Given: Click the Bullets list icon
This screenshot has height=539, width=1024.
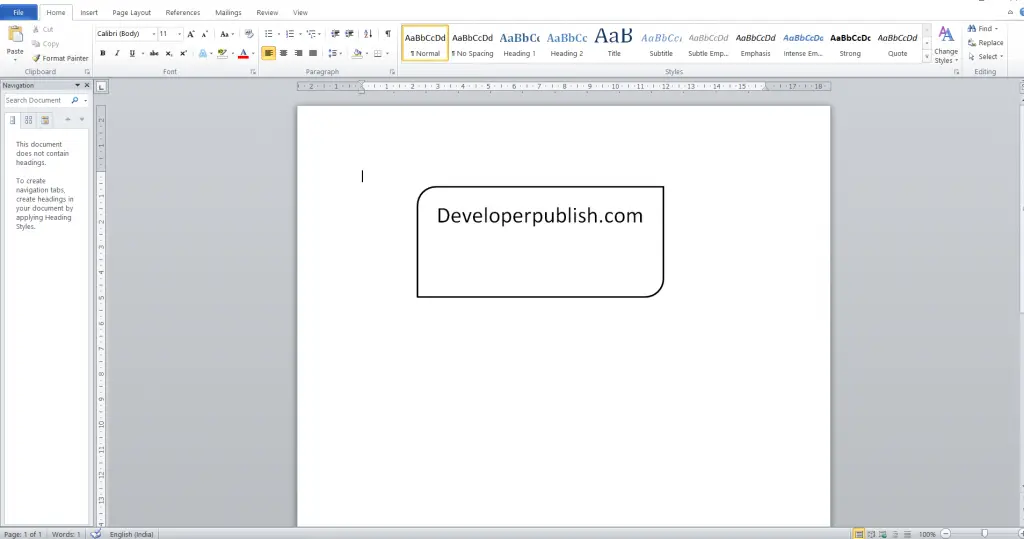Looking at the screenshot, I should point(268,34).
